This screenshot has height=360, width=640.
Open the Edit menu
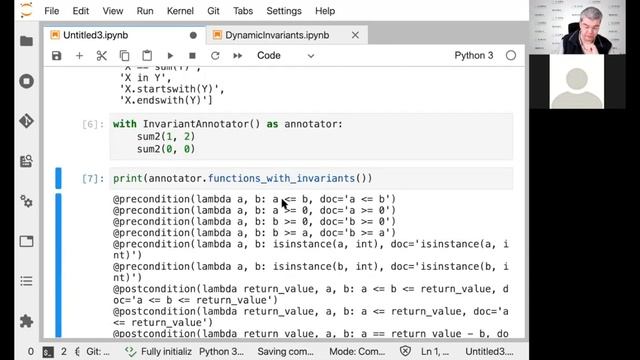tap(81, 11)
